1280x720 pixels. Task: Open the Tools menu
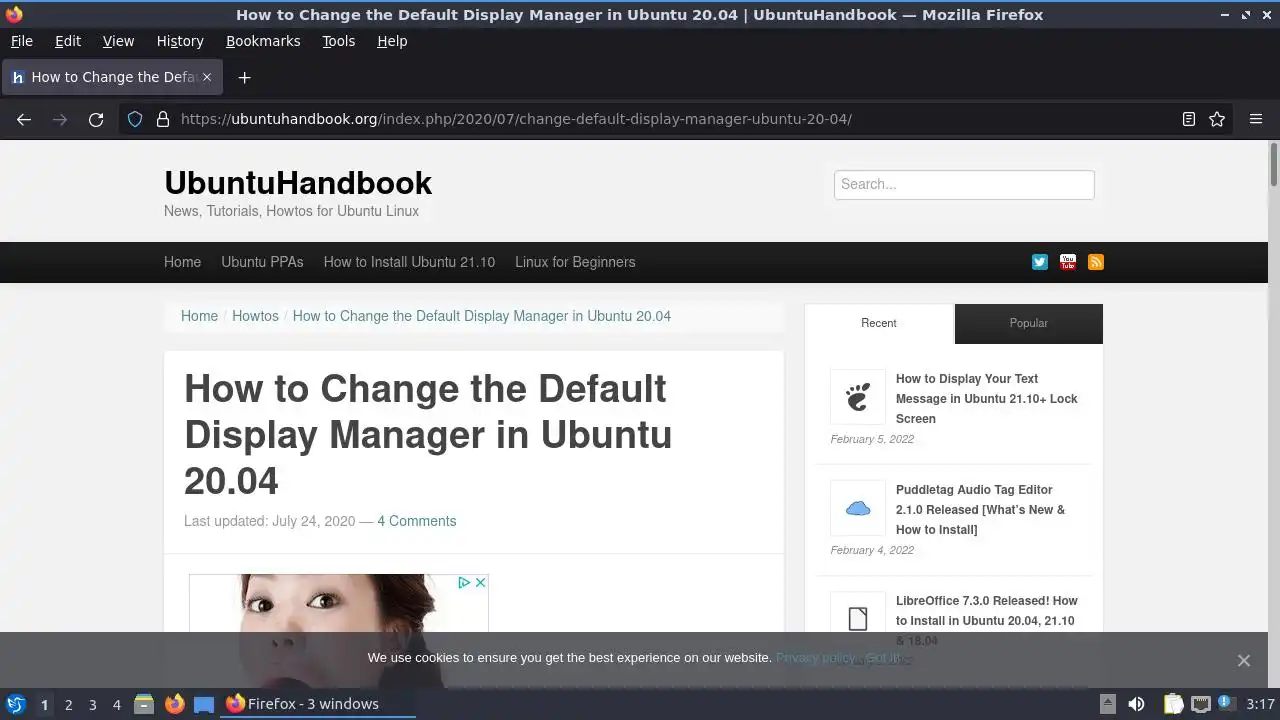coord(338,41)
